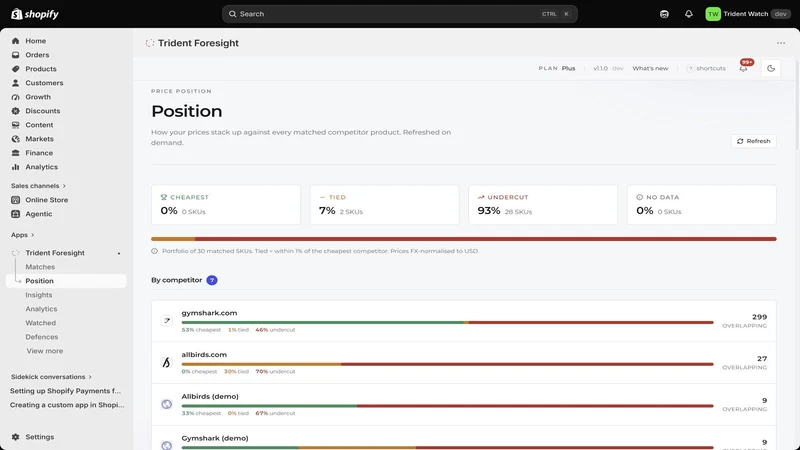Select Position in app submenu
The width and height of the screenshot is (800, 450).
click(66, 281)
